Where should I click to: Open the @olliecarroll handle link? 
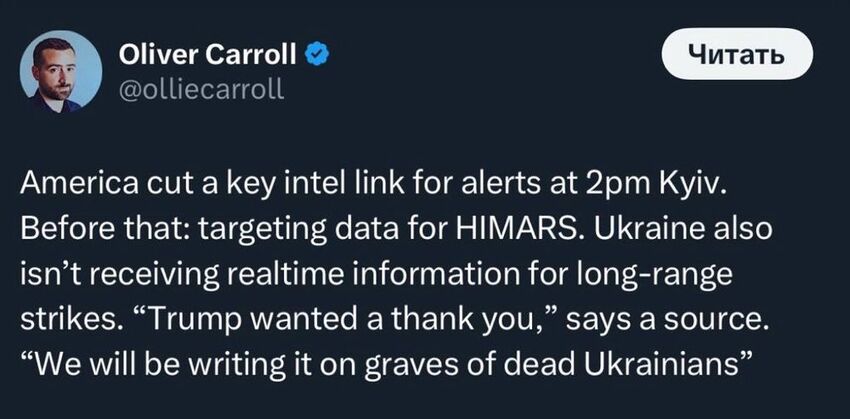tap(201, 88)
